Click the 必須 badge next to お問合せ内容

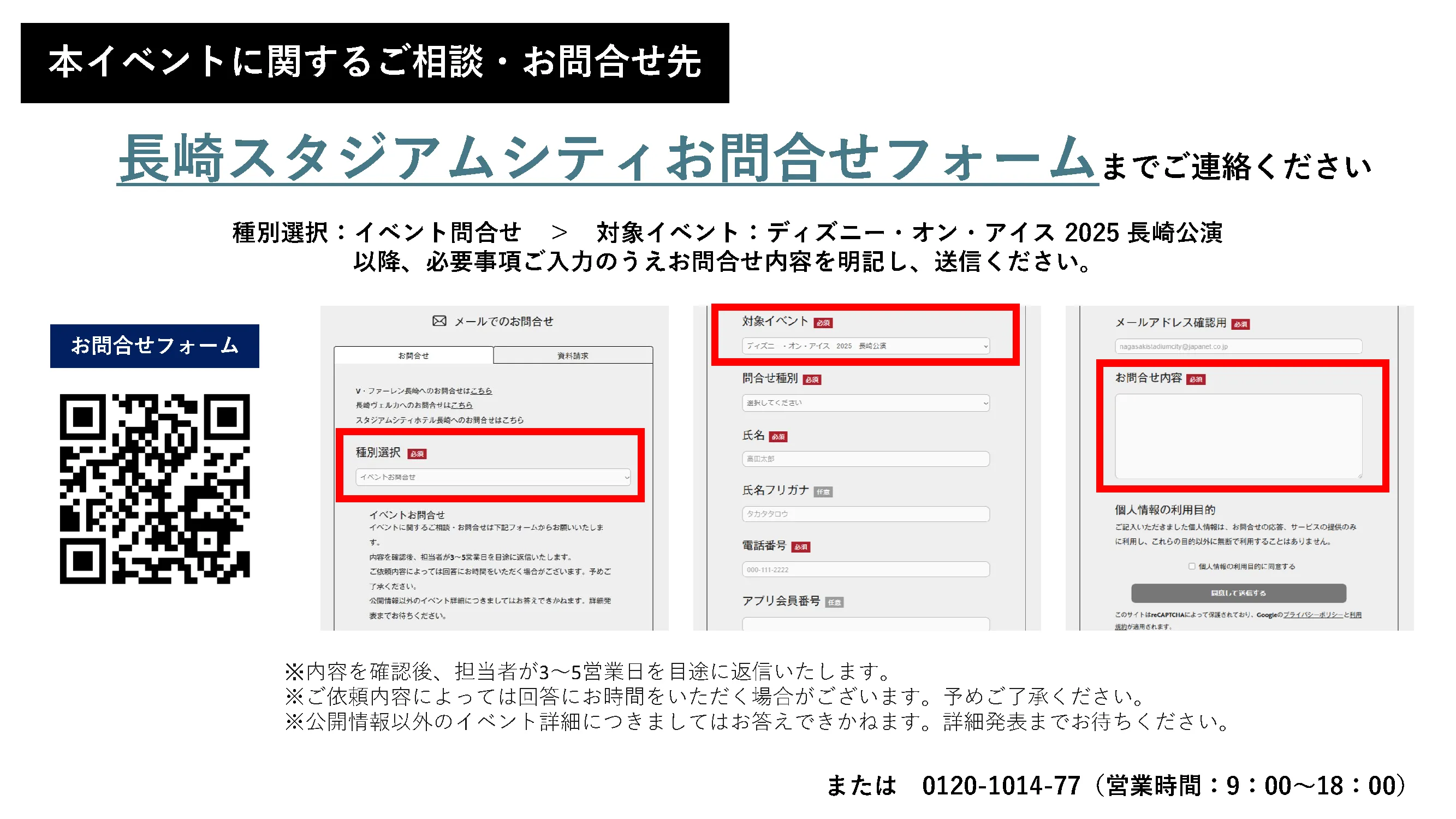click(x=1196, y=379)
